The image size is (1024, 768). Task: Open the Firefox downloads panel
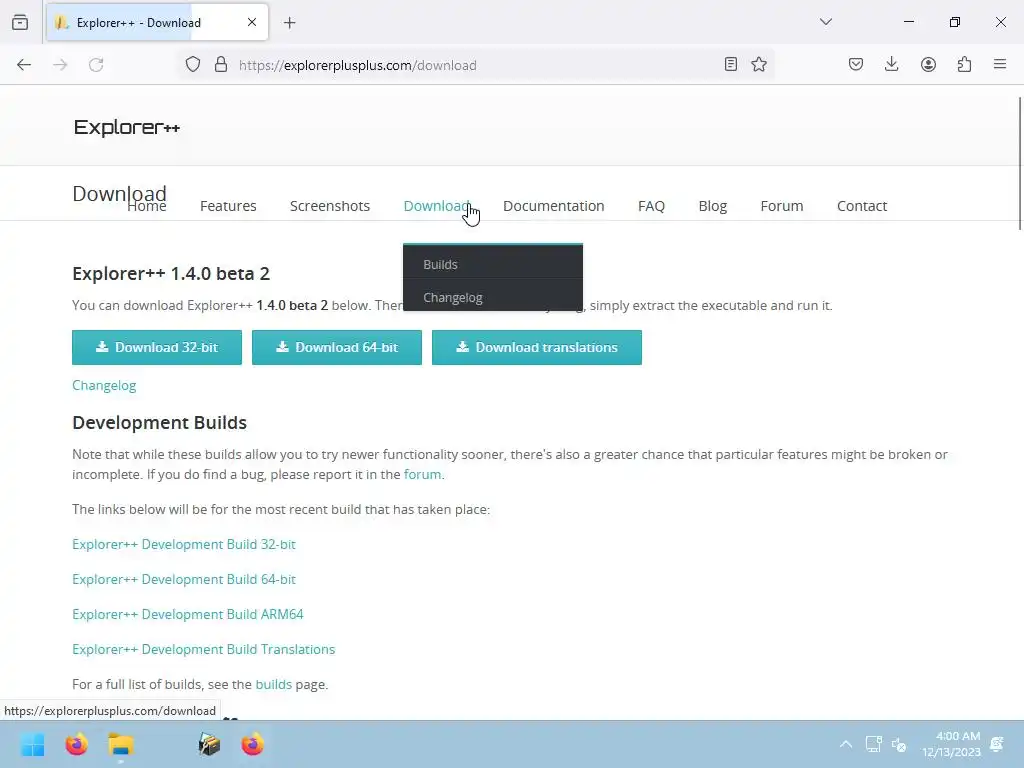pos(891,64)
